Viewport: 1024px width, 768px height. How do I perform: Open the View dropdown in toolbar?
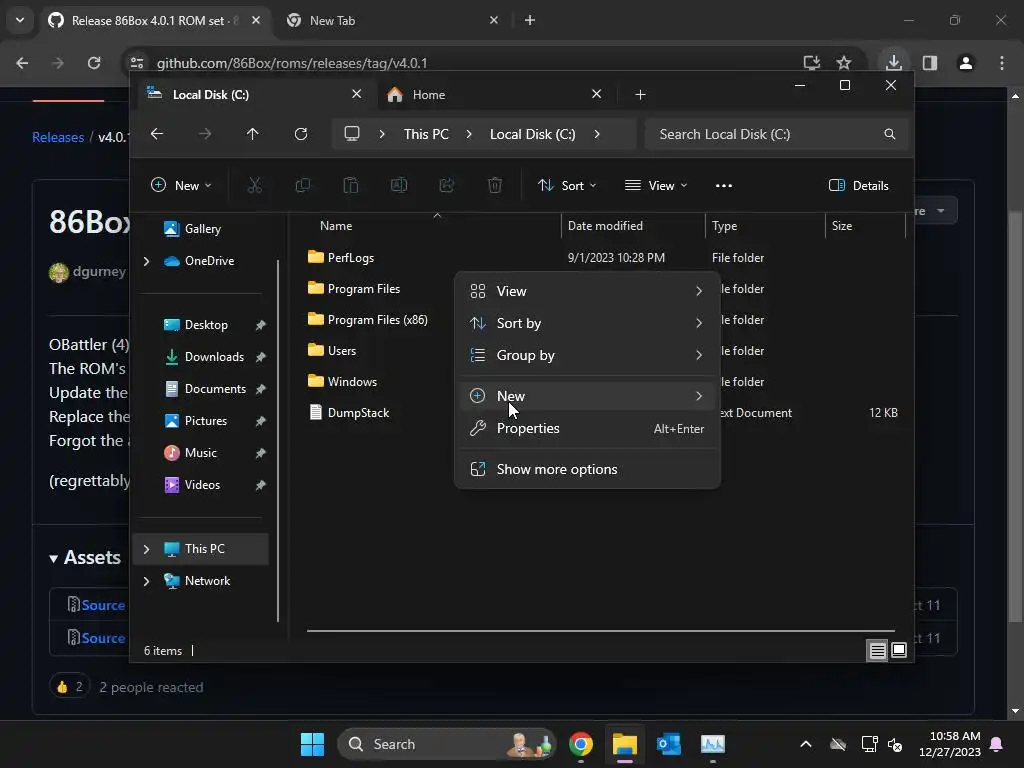coord(656,185)
